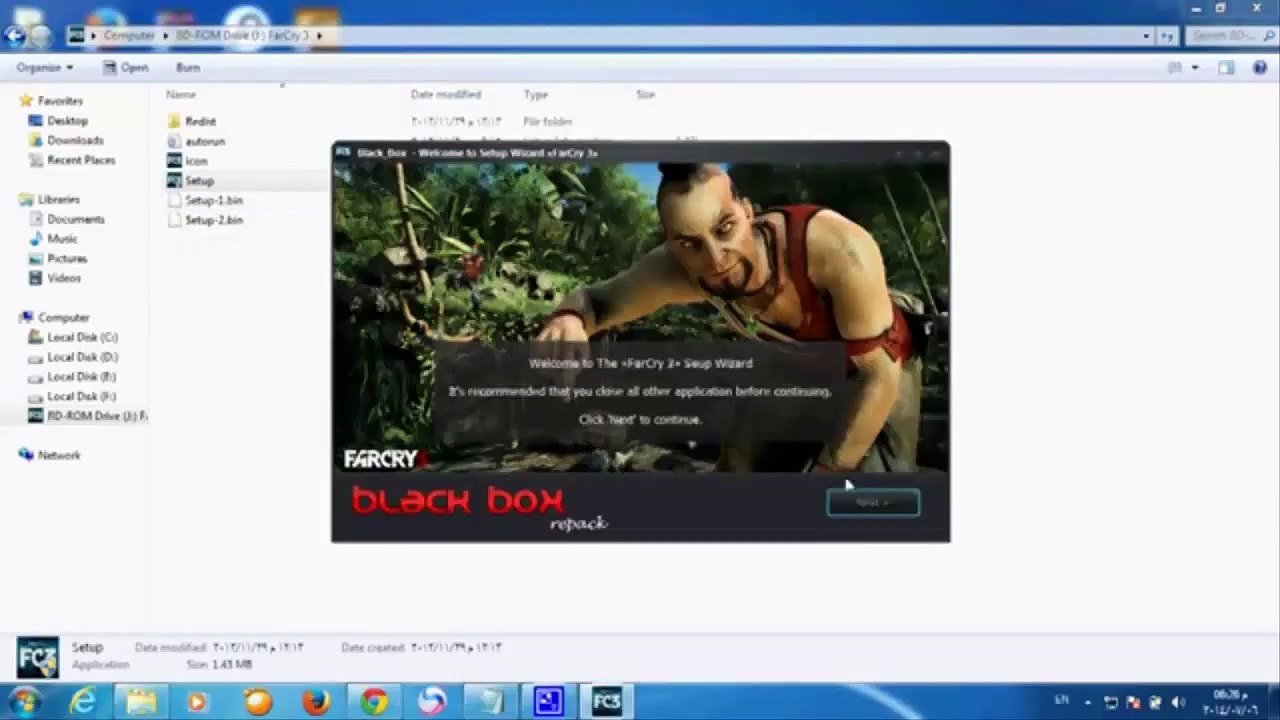Select the Redist folder

click(x=200, y=121)
